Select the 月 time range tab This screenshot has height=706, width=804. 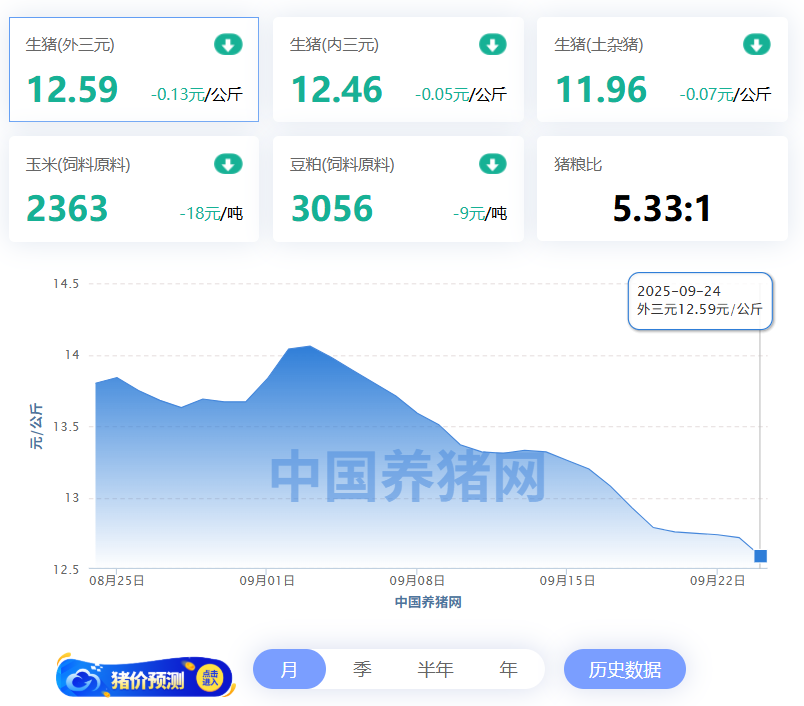(289, 669)
